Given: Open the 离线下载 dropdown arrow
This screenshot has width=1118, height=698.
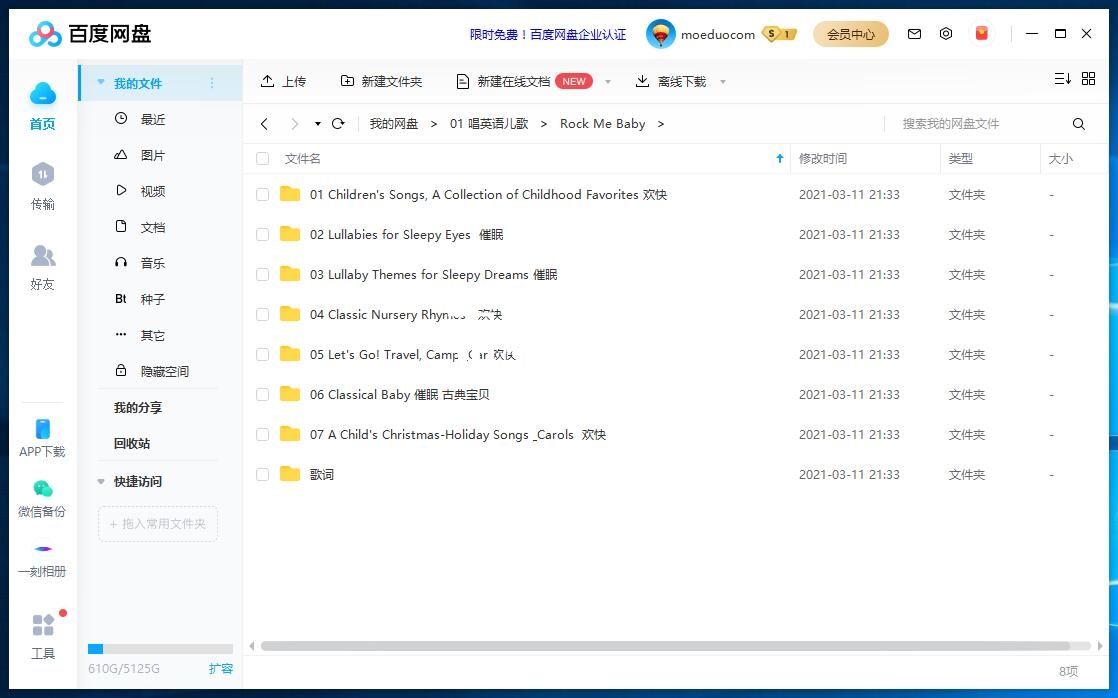Looking at the screenshot, I should [723, 82].
